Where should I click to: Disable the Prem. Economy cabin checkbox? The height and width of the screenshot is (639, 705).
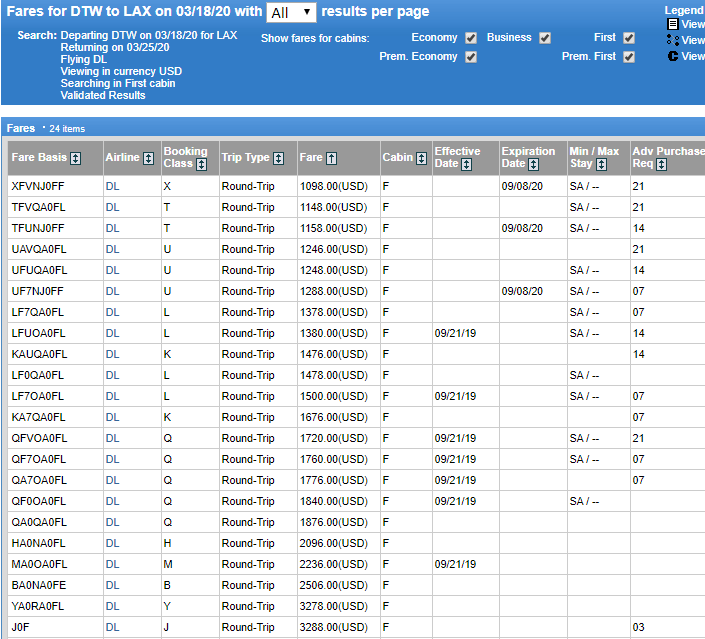pos(471,57)
